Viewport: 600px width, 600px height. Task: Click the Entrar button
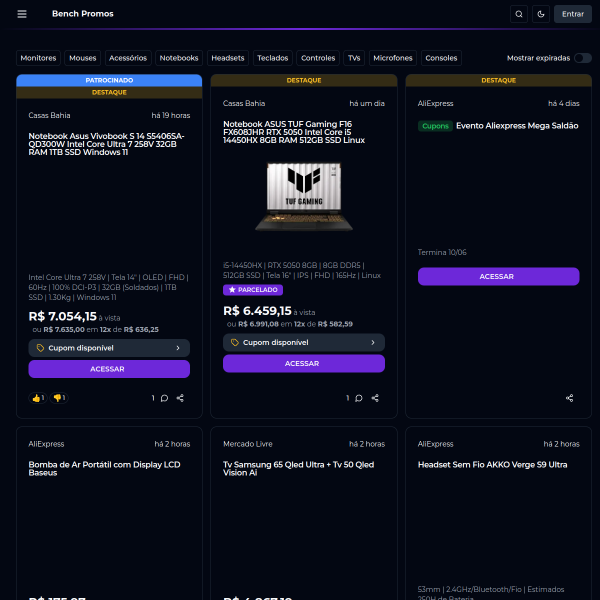coord(572,14)
